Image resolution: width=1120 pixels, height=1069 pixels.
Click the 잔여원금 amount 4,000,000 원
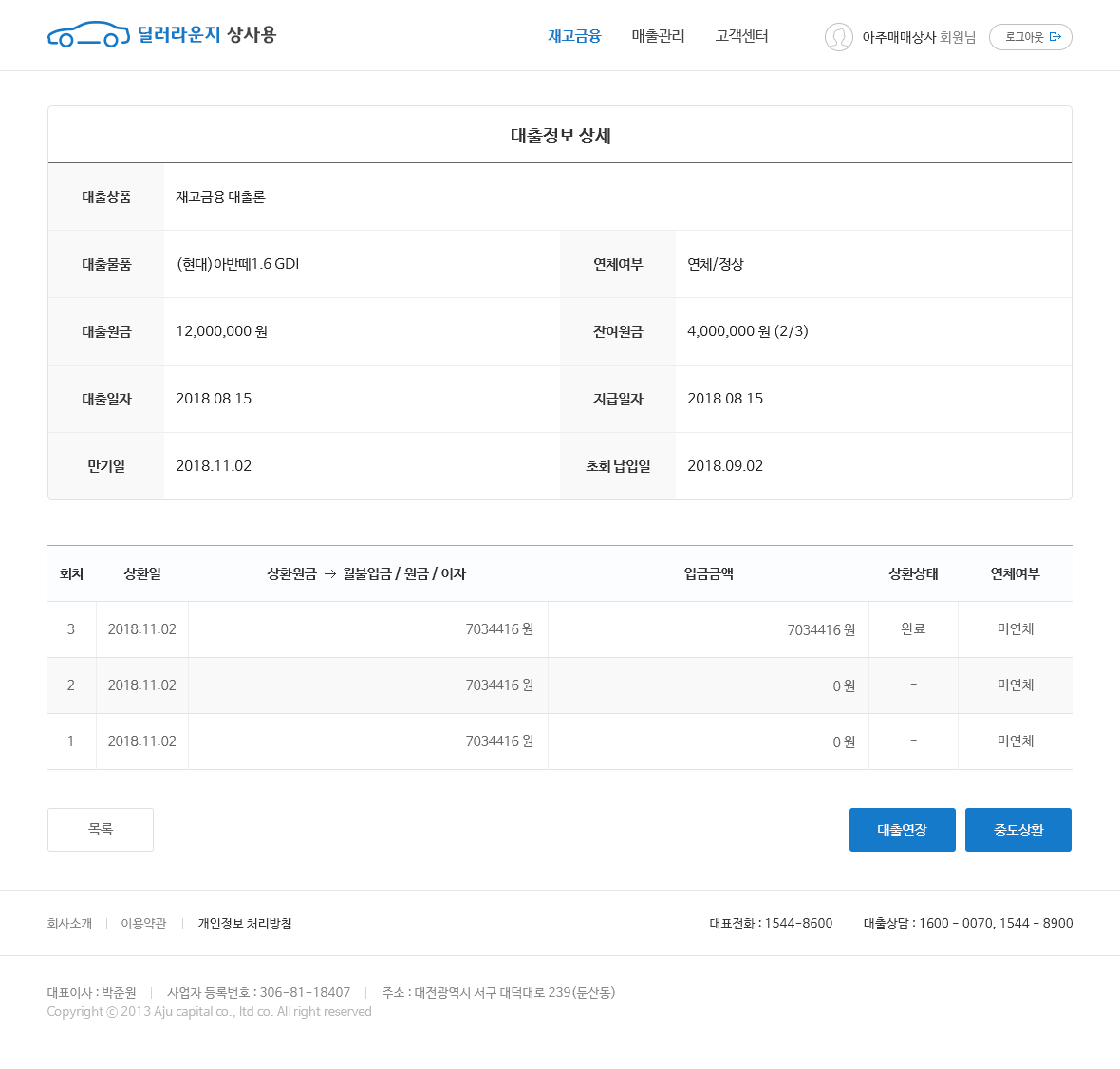[x=746, y=330]
